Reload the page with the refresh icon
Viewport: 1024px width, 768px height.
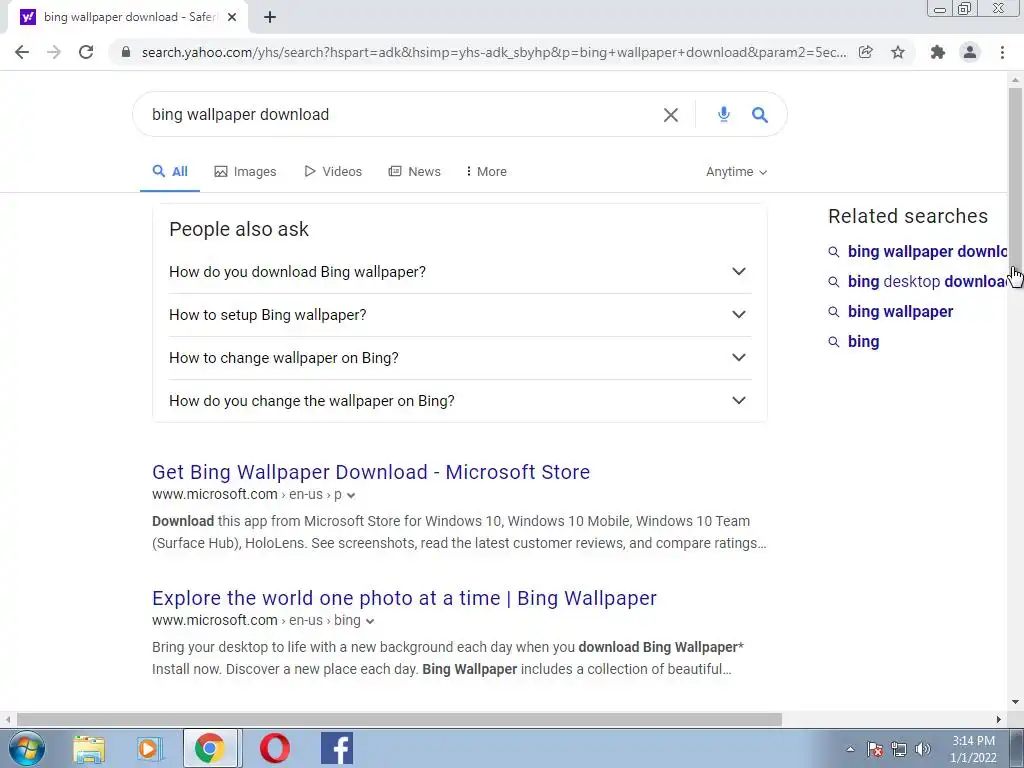(86, 52)
